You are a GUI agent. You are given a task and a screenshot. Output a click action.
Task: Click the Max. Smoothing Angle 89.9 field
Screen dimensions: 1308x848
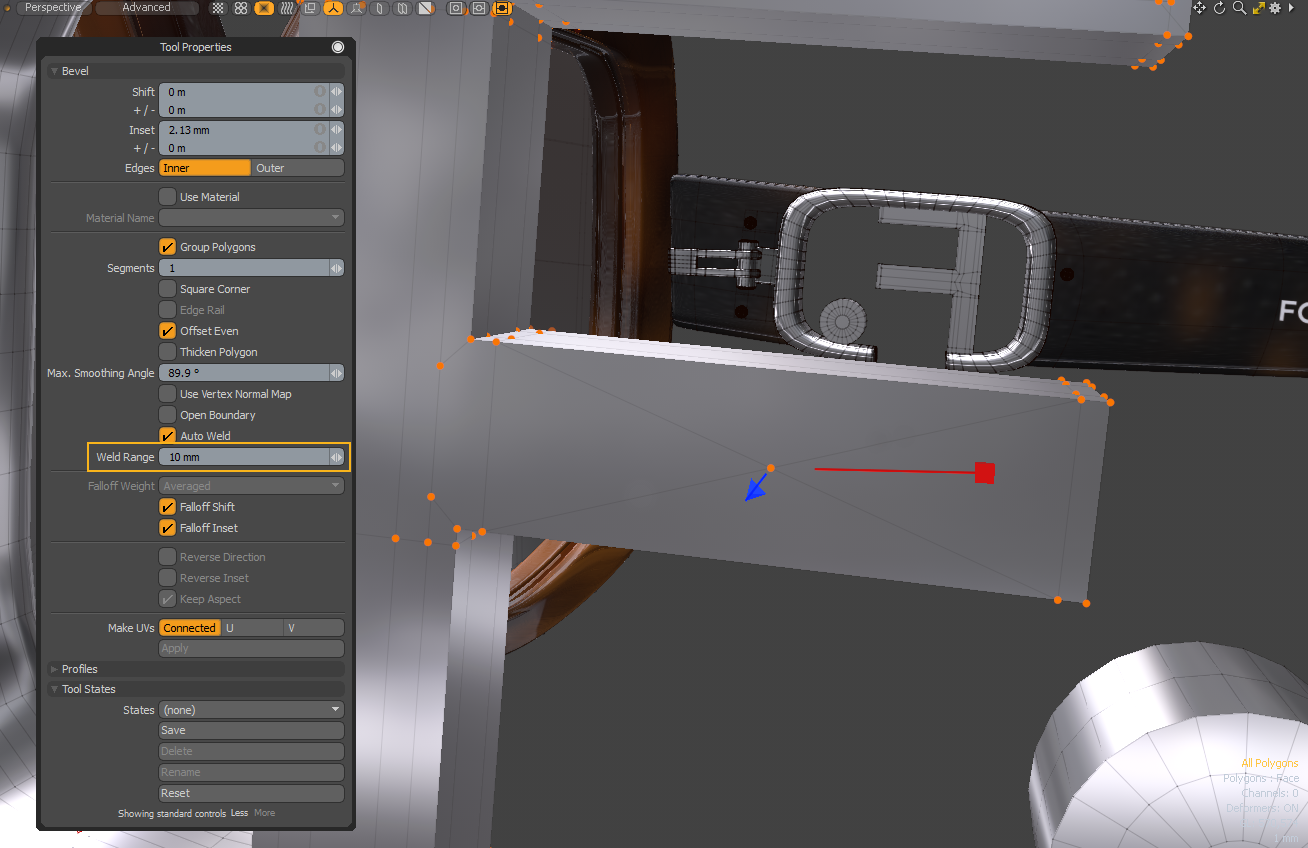[x=244, y=373]
